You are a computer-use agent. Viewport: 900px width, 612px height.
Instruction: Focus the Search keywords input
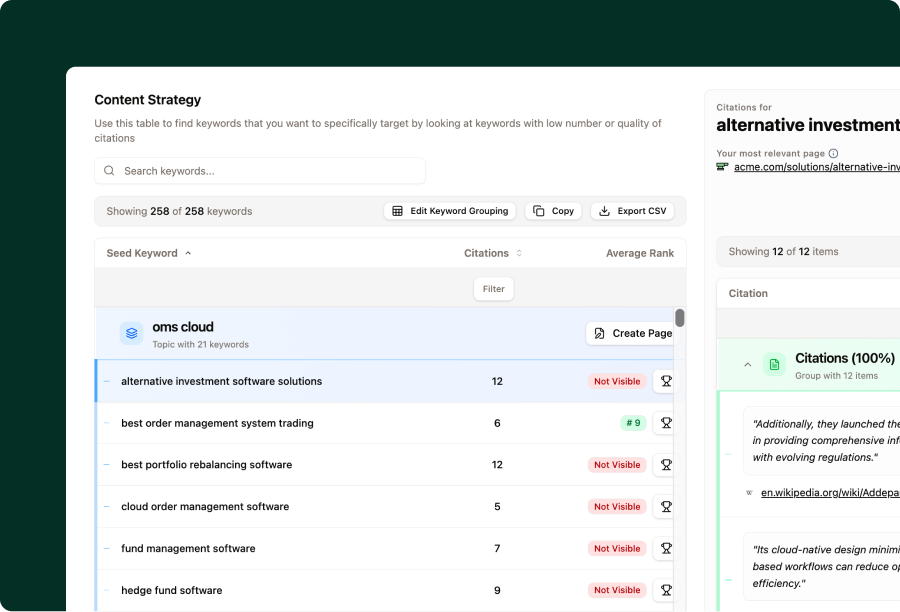(260, 171)
